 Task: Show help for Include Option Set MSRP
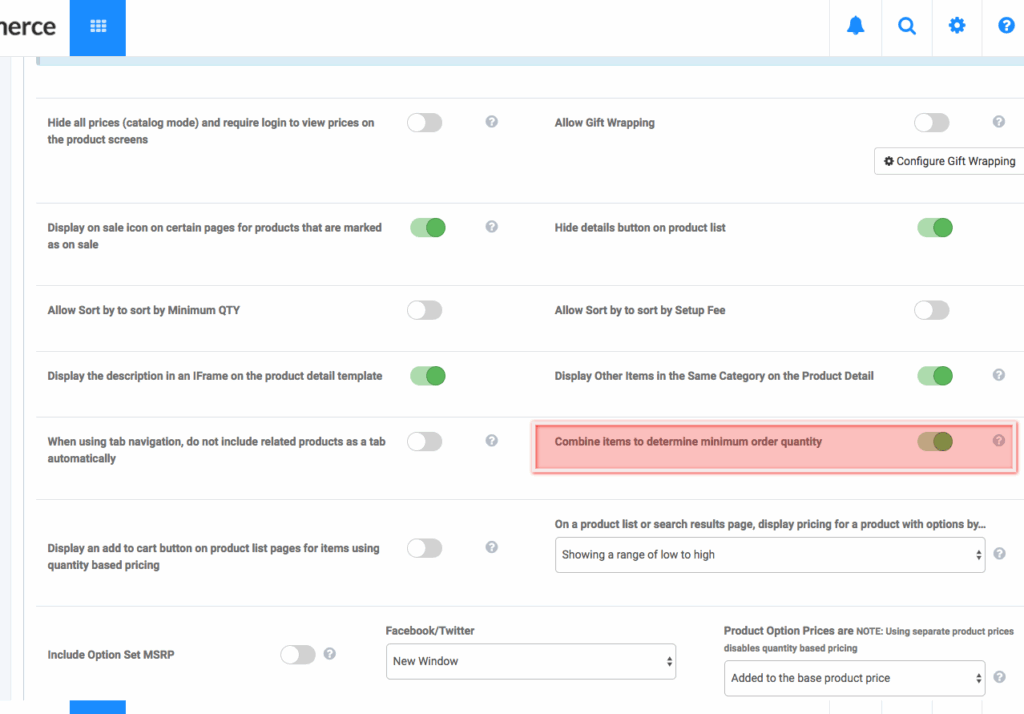click(x=329, y=654)
